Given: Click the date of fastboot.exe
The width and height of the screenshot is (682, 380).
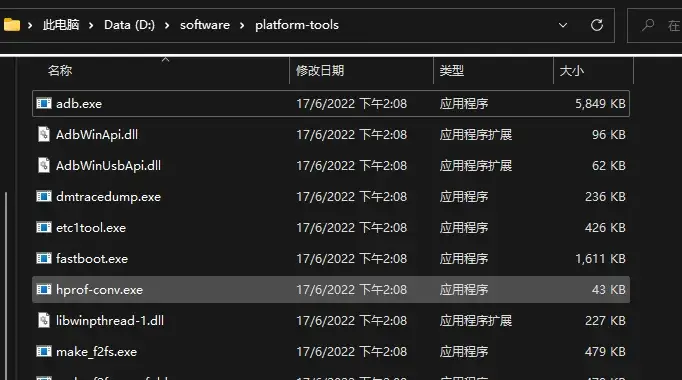Looking at the screenshot, I should tap(351, 259).
